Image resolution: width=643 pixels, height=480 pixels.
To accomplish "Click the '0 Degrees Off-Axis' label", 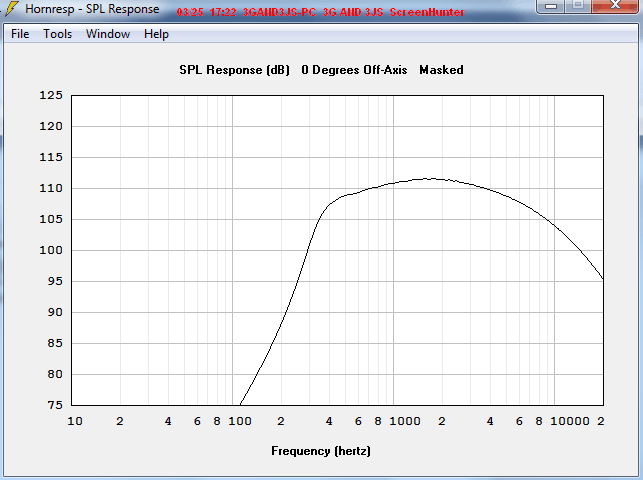I will pos(354,70).
